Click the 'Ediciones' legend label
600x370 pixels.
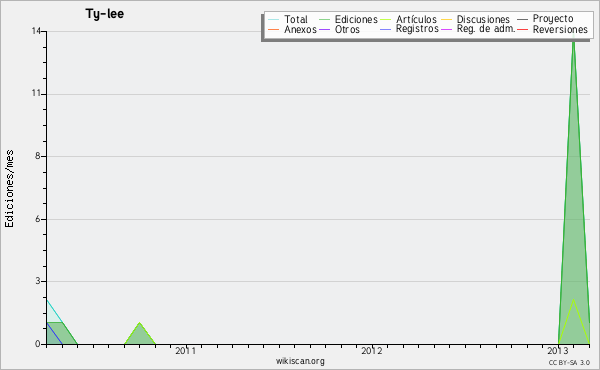tap(356, 19)
